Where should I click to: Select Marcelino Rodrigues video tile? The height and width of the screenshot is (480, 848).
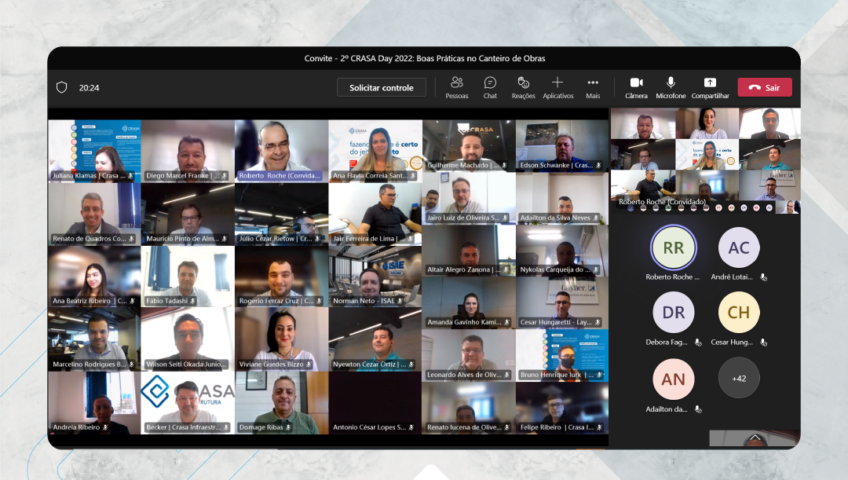(95, 339)
